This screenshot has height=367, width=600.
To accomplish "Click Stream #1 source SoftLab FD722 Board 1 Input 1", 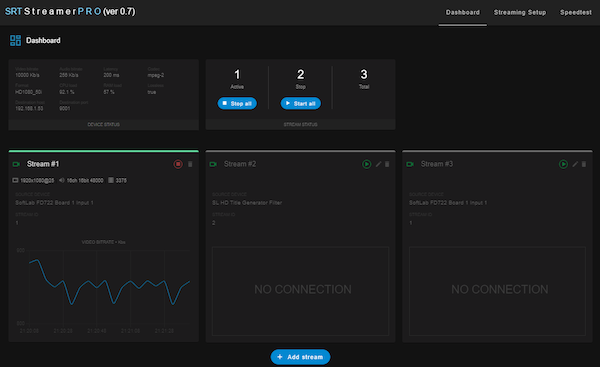I will (x=54, y=203).
